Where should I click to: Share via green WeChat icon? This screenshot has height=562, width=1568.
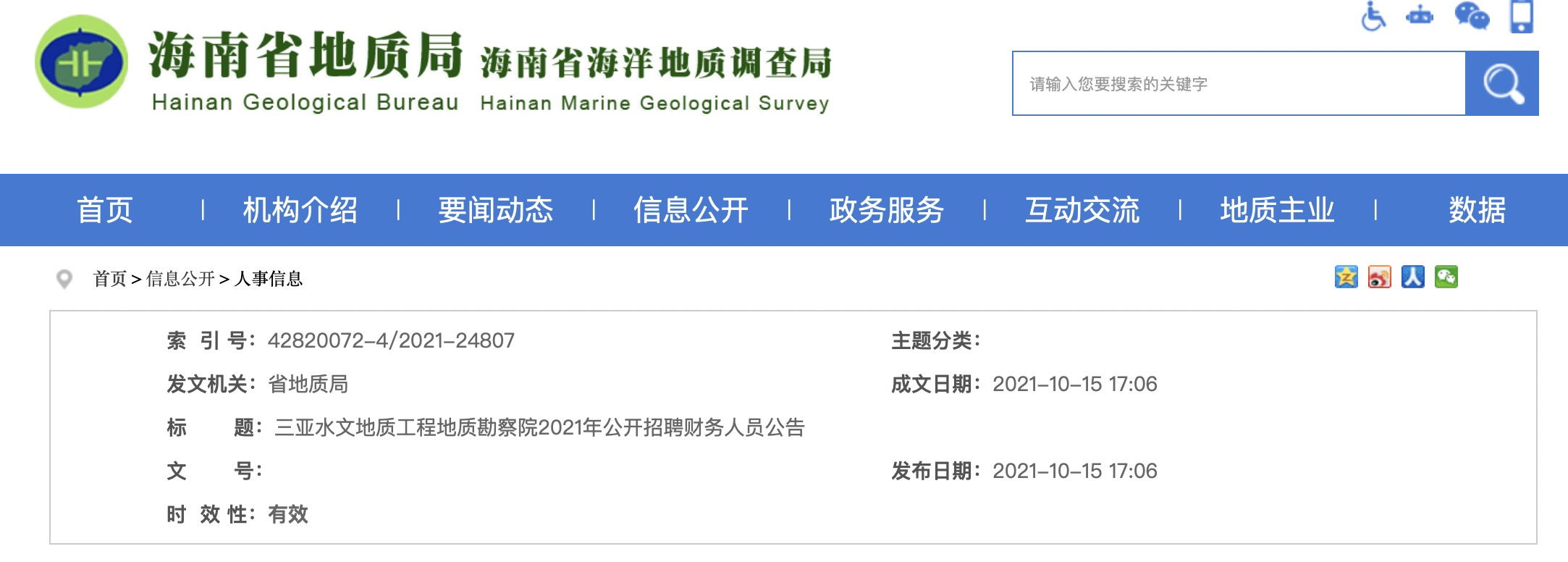[x=1446, y=277]
